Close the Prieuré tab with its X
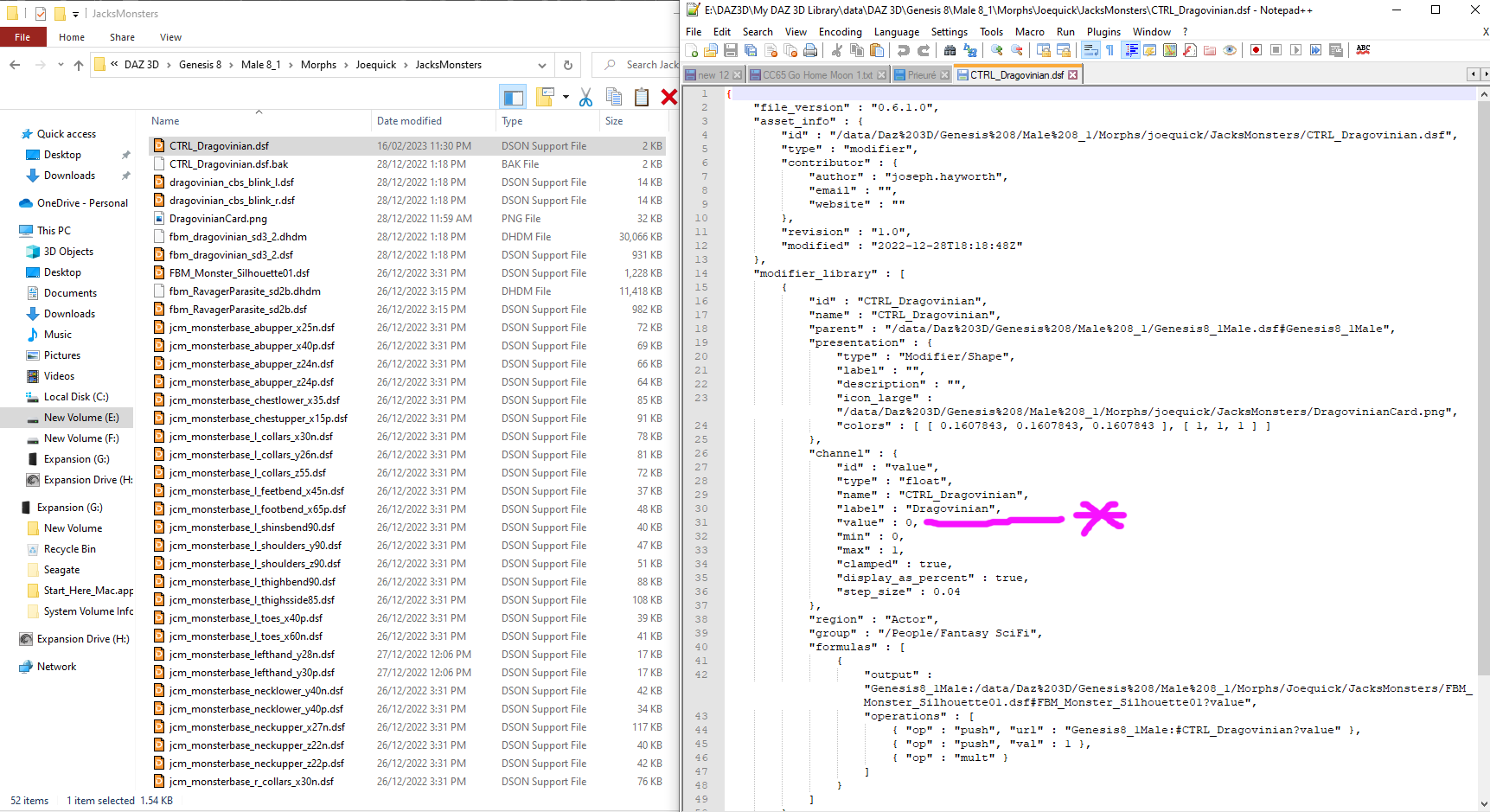Image resolution: width=1490 pixels, height=812 pixels. (944, 75)
